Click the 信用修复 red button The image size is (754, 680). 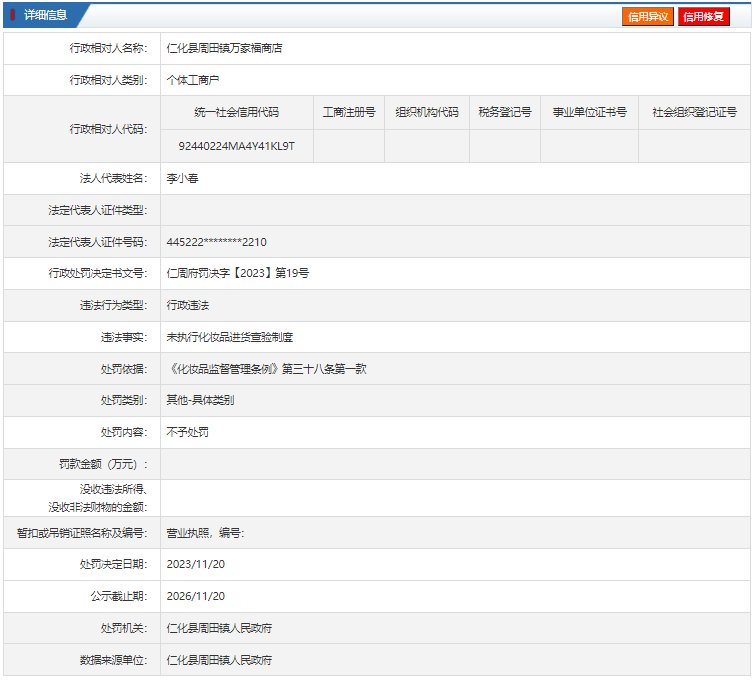coord(704,17)
